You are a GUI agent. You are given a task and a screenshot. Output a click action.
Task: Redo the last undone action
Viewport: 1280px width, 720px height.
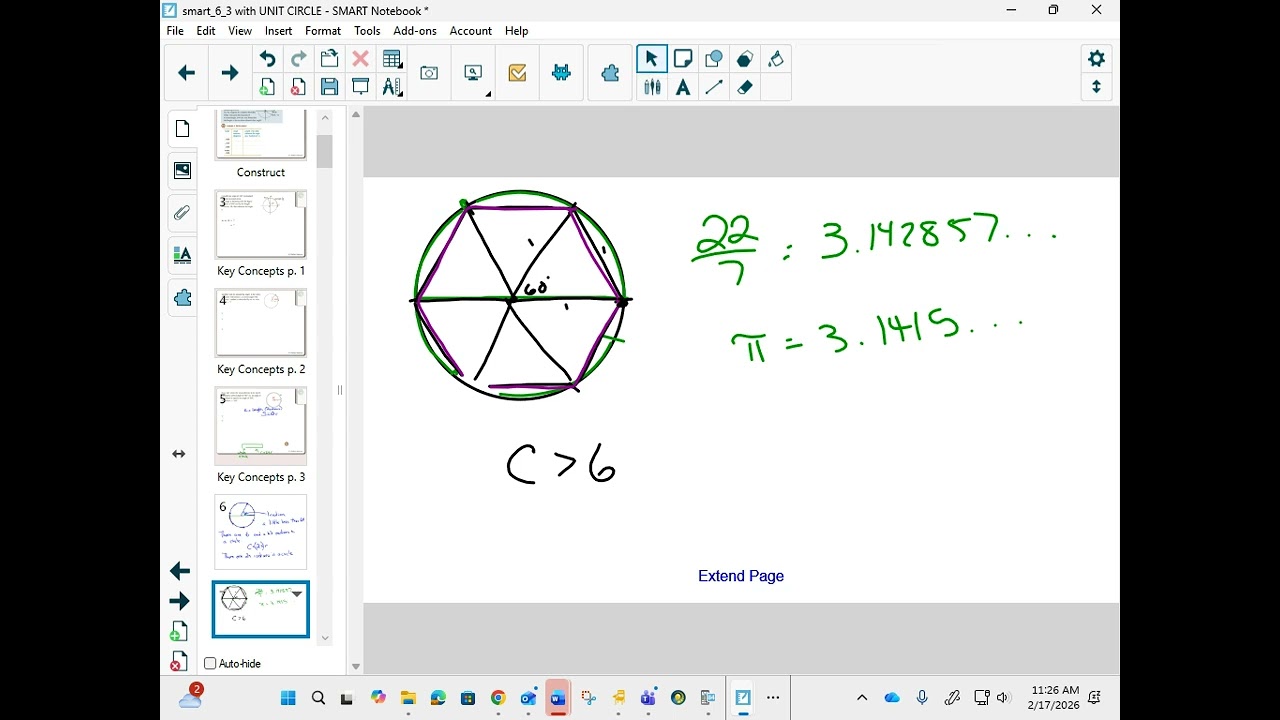point(298,59)
